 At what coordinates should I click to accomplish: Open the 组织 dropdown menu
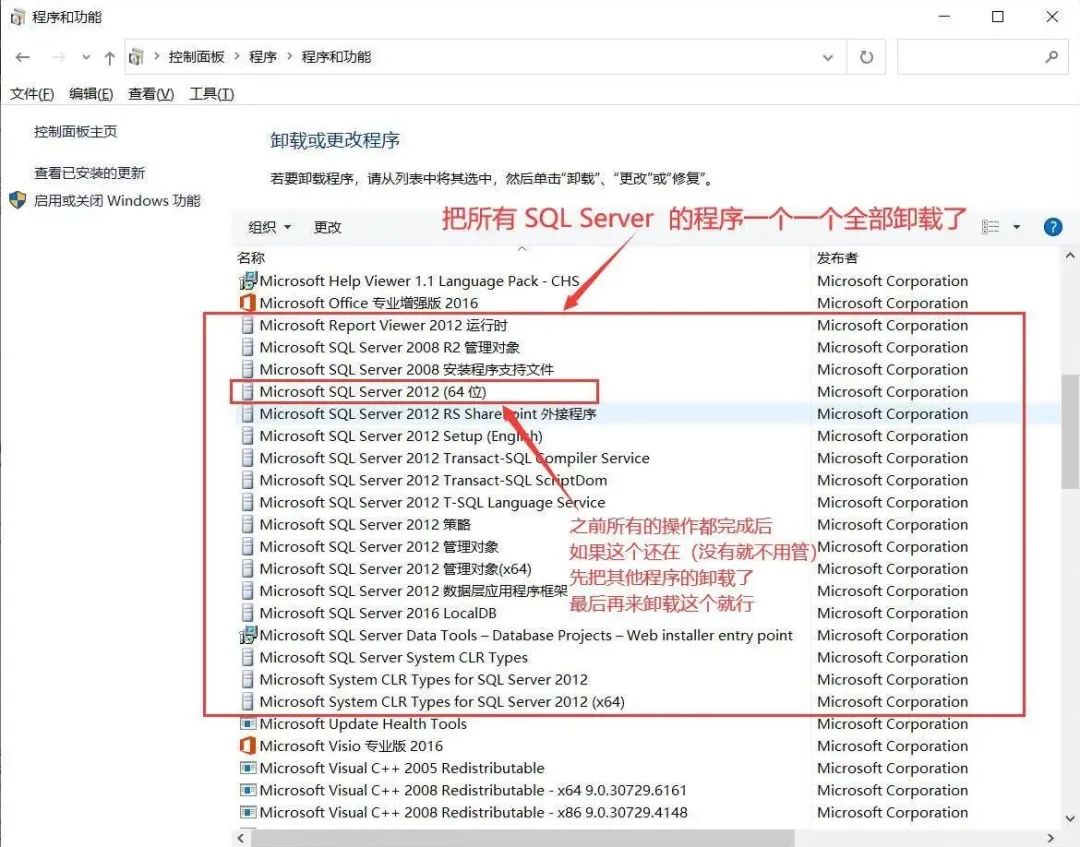[x=269, y=227]
